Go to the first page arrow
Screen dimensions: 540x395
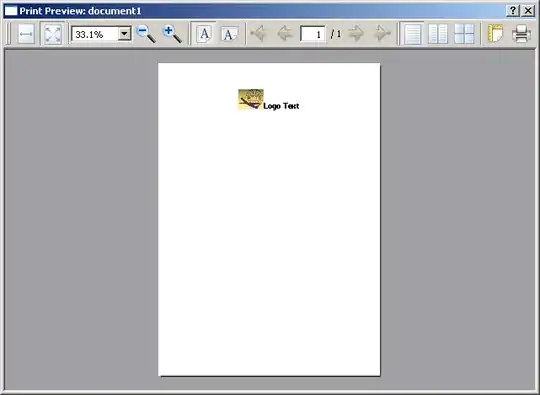pos(259,34)
